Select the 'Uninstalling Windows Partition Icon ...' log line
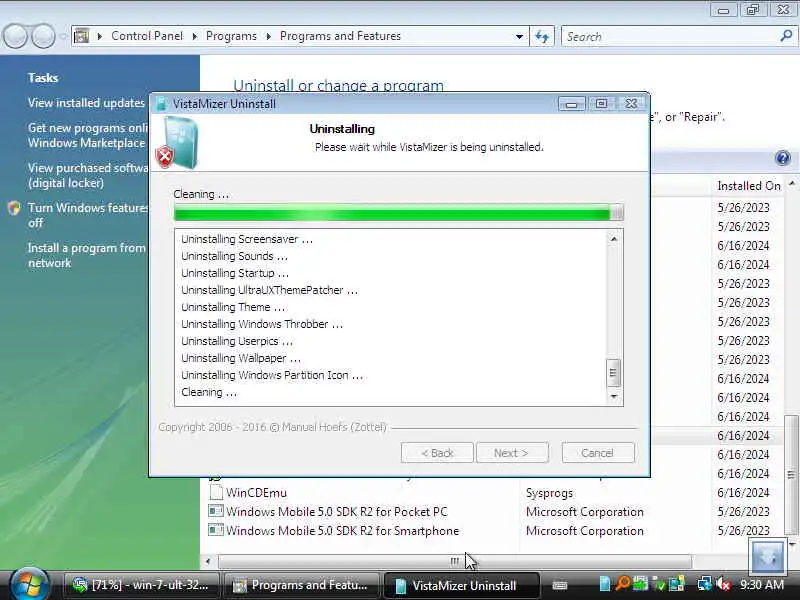 click(x=272, y=375)
